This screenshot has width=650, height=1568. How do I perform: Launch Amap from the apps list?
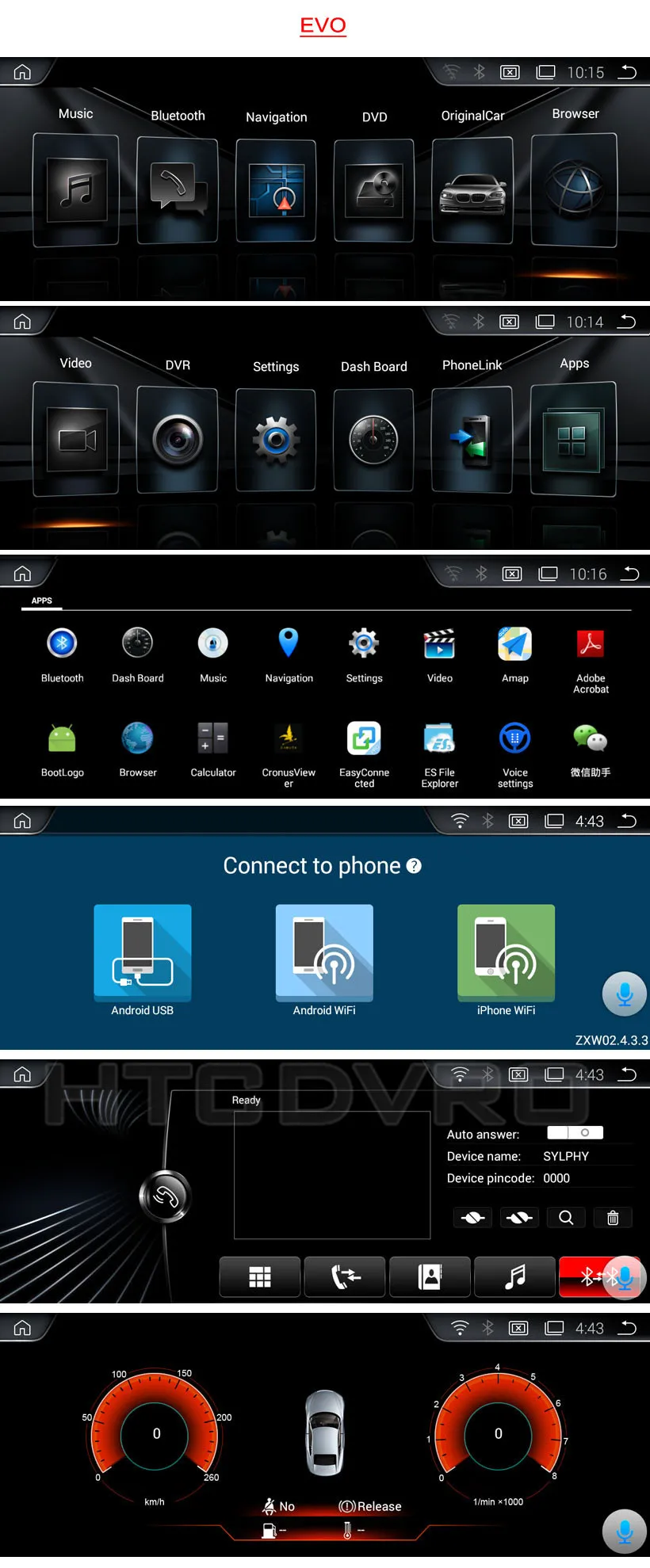(x=515, y=654)
